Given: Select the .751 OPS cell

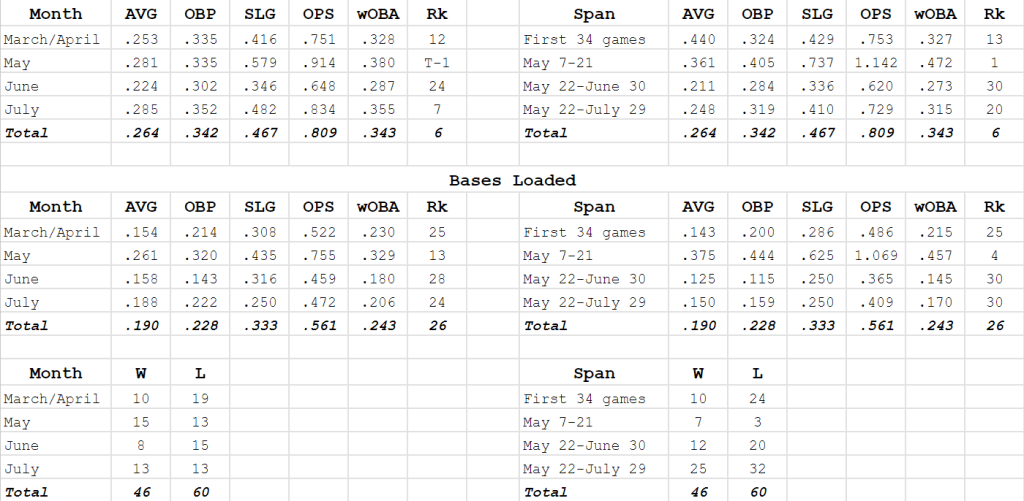Looking at the screenshot, I should [317, 40].
